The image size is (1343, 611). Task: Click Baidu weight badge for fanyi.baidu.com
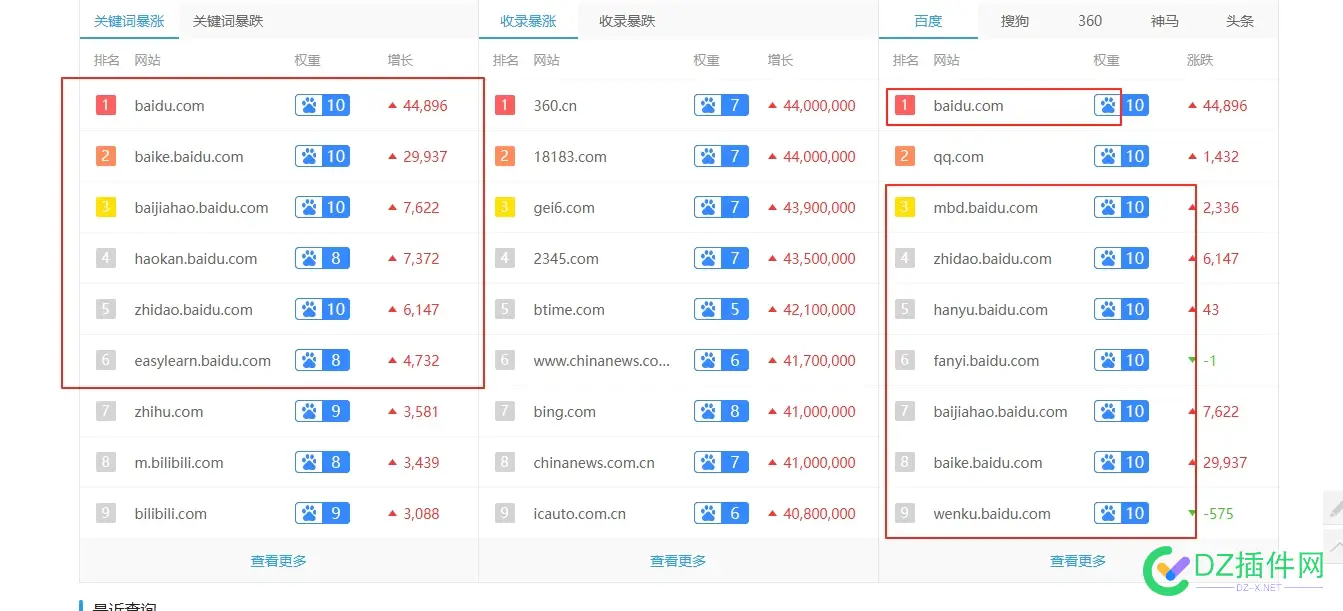pos(1121,361)
